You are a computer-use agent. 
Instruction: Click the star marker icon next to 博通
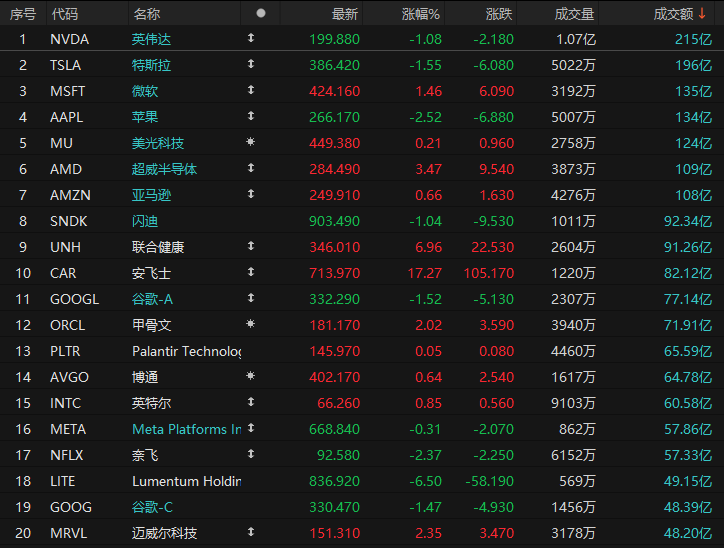tap(251, 376)
